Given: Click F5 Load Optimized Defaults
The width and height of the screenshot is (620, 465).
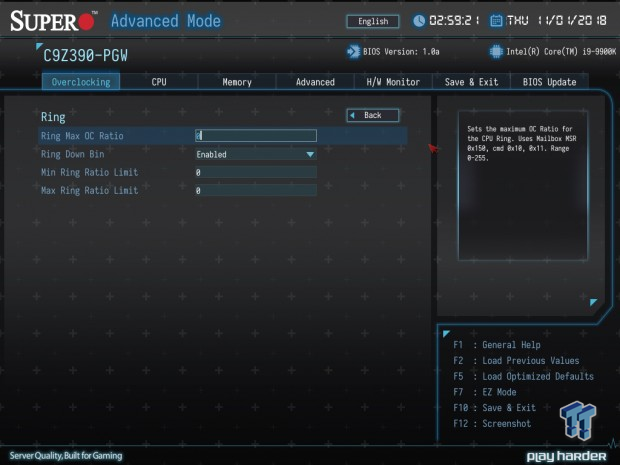Looking at the screenshot, I should pos(524,376).
